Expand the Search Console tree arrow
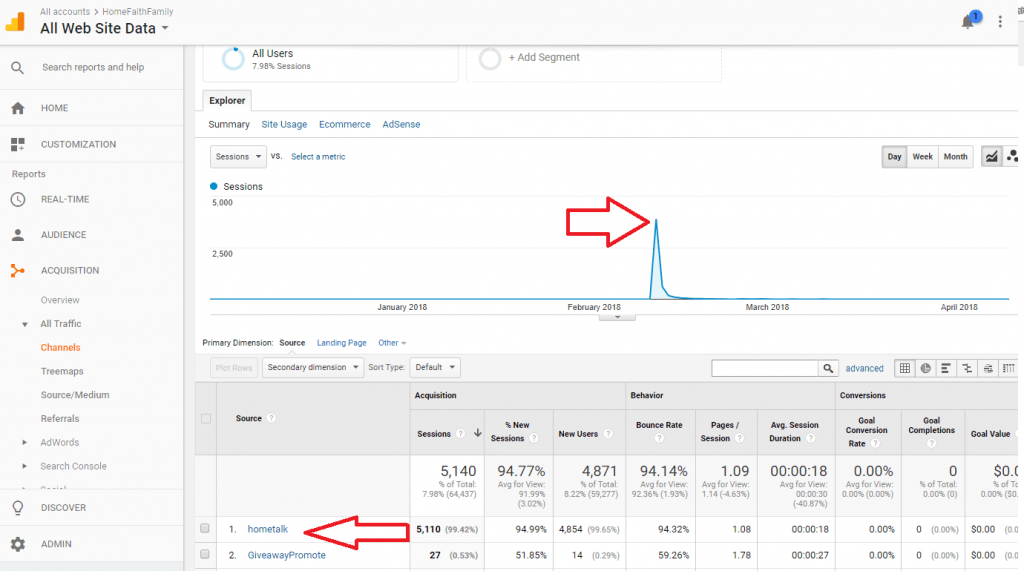 click(x=25, y=466)
